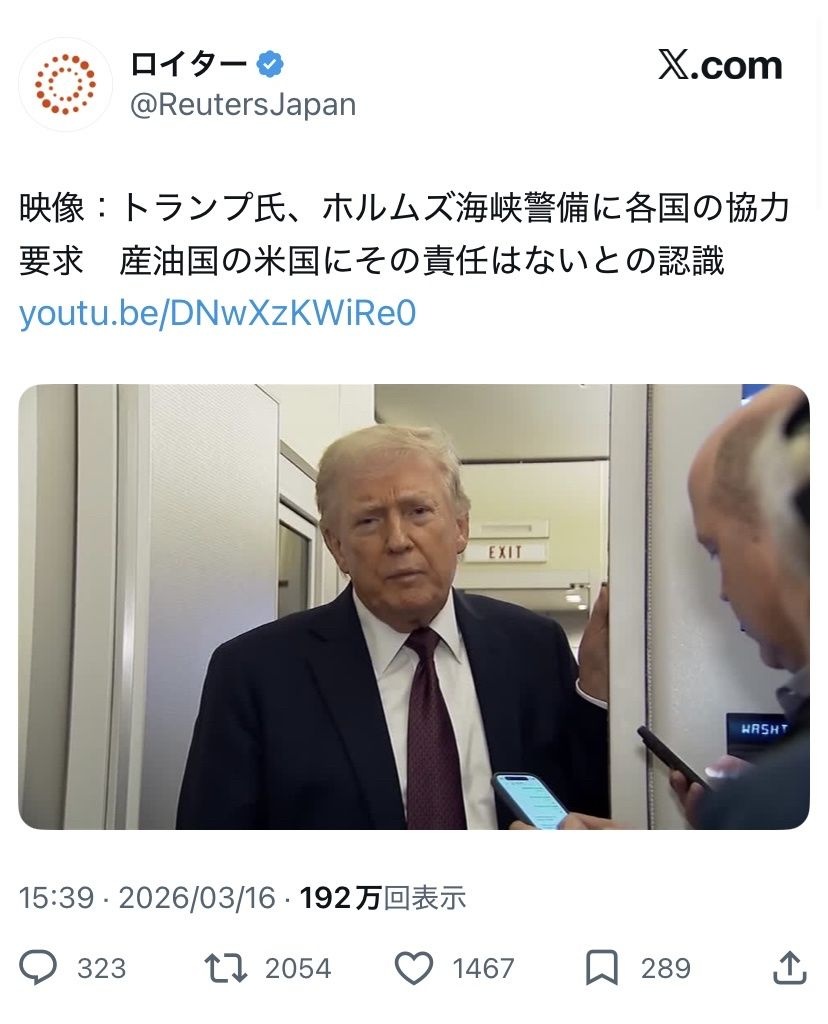Open the Reuters profile avatar

pyautogui.click(x=65, y=84)
